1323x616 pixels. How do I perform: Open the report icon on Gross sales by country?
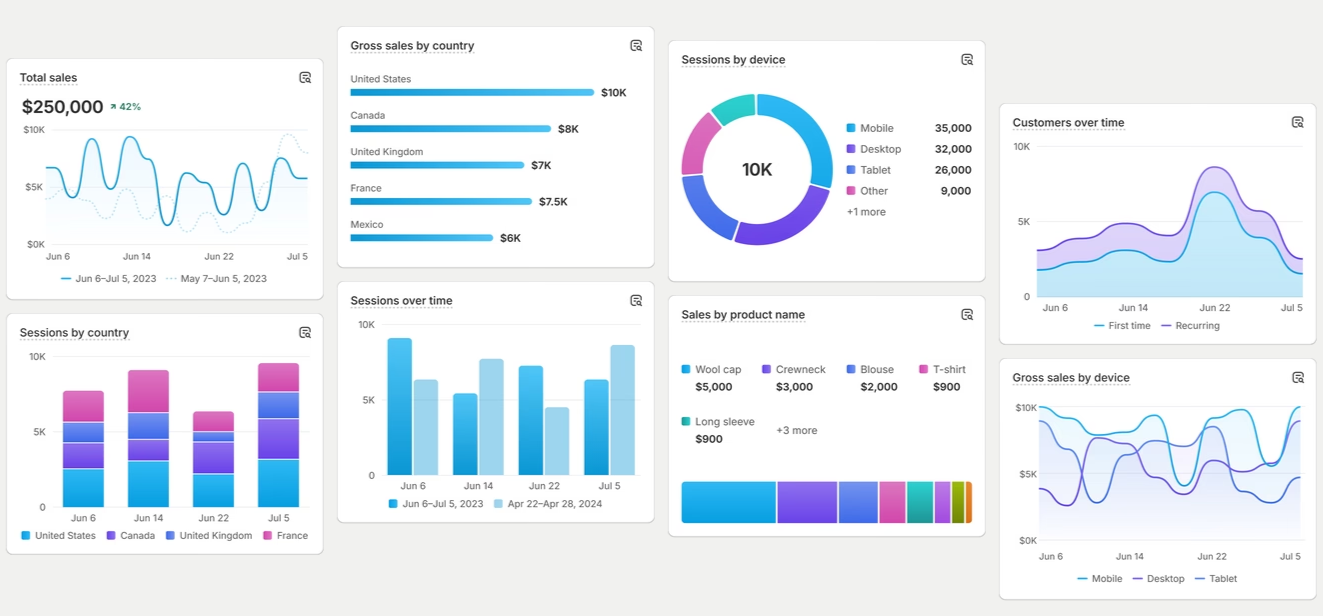coord(636,46)
